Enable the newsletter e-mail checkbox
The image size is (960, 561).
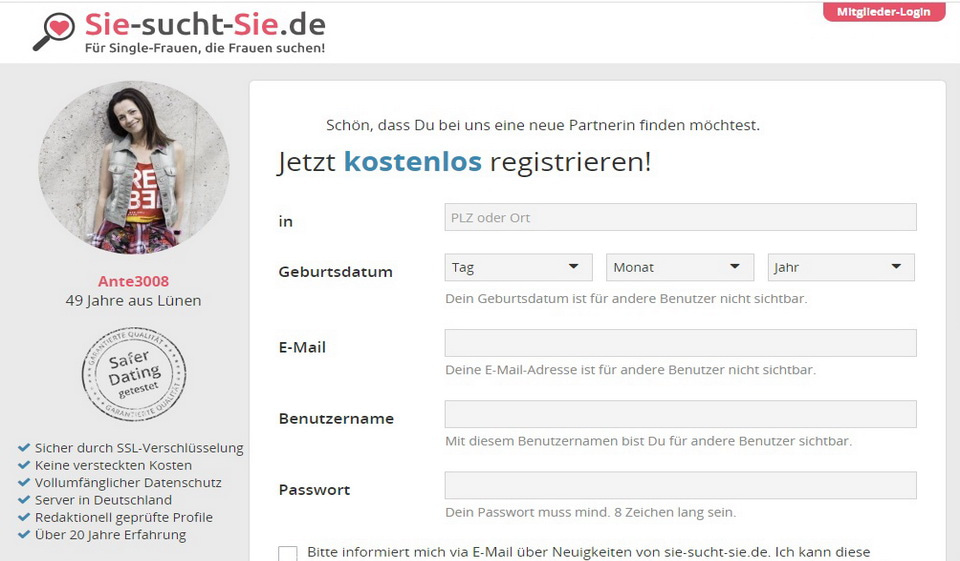tap(288, 553)
